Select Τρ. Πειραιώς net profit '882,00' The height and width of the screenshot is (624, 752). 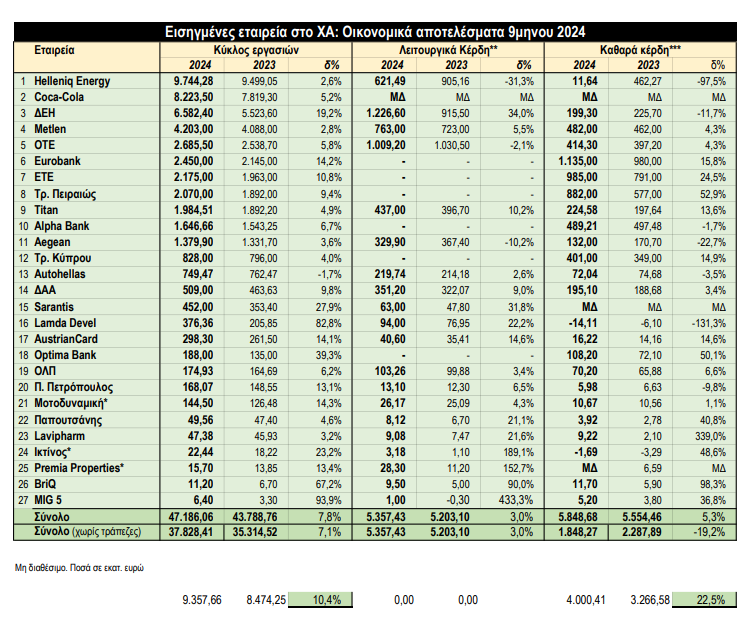(x=582, y=194)
